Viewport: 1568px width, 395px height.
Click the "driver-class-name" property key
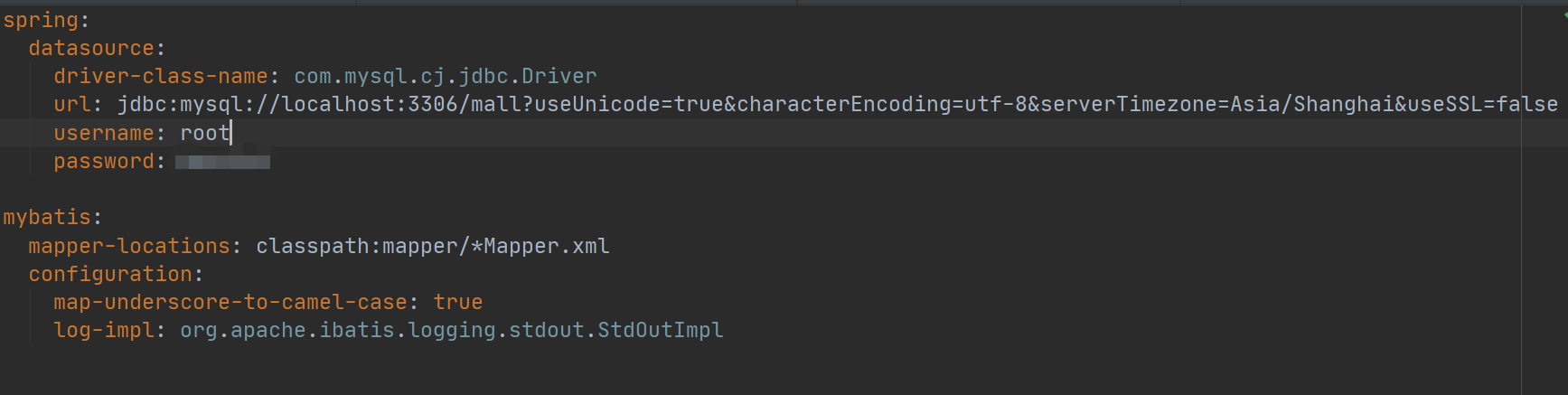(160, 76)
